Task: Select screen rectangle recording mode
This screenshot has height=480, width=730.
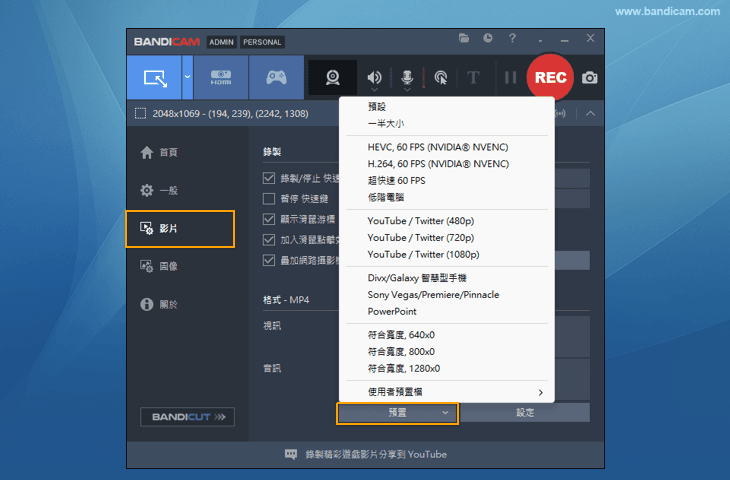Action: (x=154, y=77)
